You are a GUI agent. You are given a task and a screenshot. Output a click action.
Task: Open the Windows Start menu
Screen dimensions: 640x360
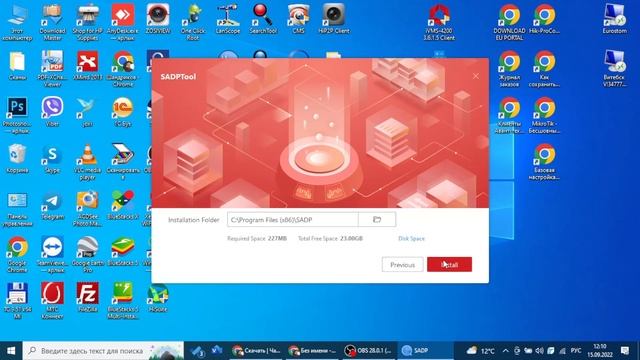click(11, 351)
